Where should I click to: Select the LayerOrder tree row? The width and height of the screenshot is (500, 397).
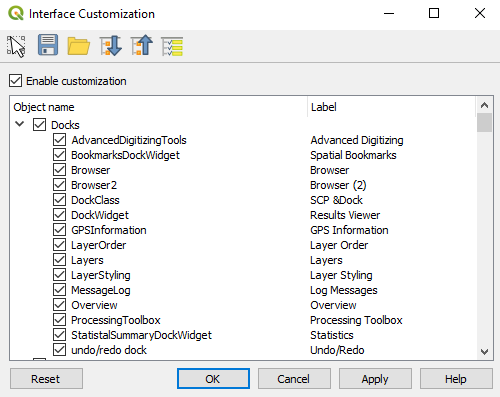(243, 245)
